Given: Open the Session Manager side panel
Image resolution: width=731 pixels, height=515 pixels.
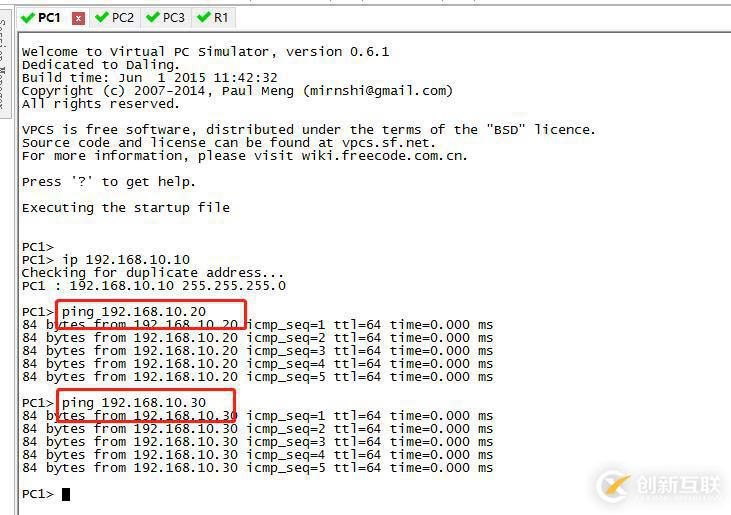Looking at the screenshot, I should point(5,63).
